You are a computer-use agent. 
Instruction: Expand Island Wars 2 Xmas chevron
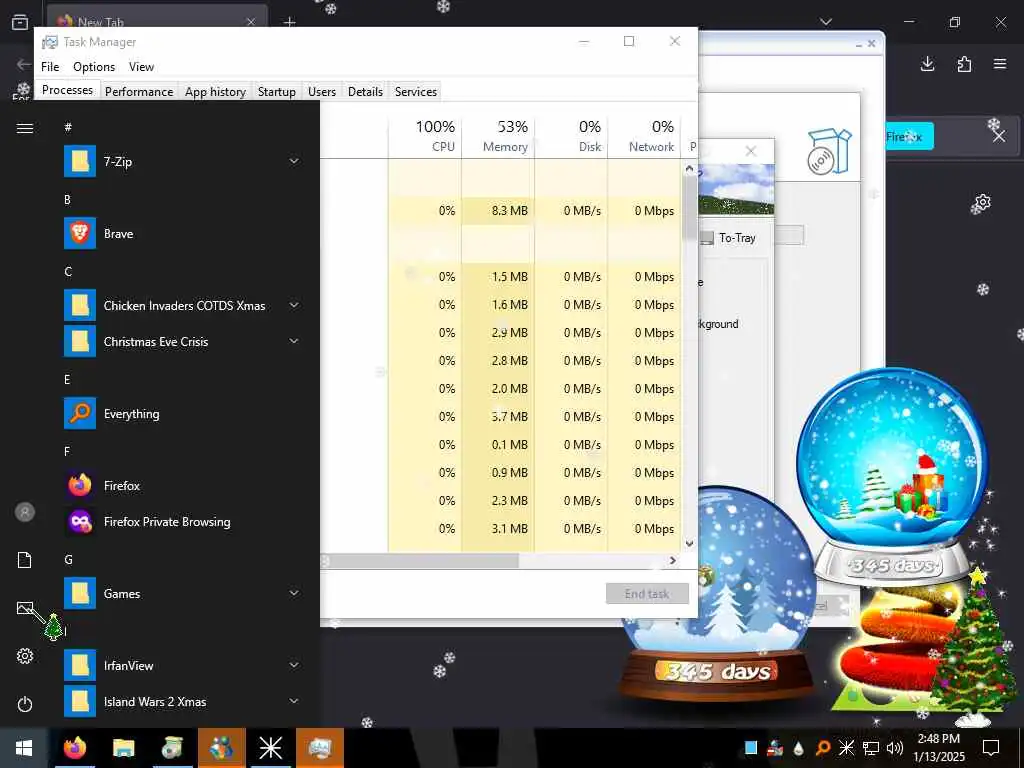coord(295,701)
